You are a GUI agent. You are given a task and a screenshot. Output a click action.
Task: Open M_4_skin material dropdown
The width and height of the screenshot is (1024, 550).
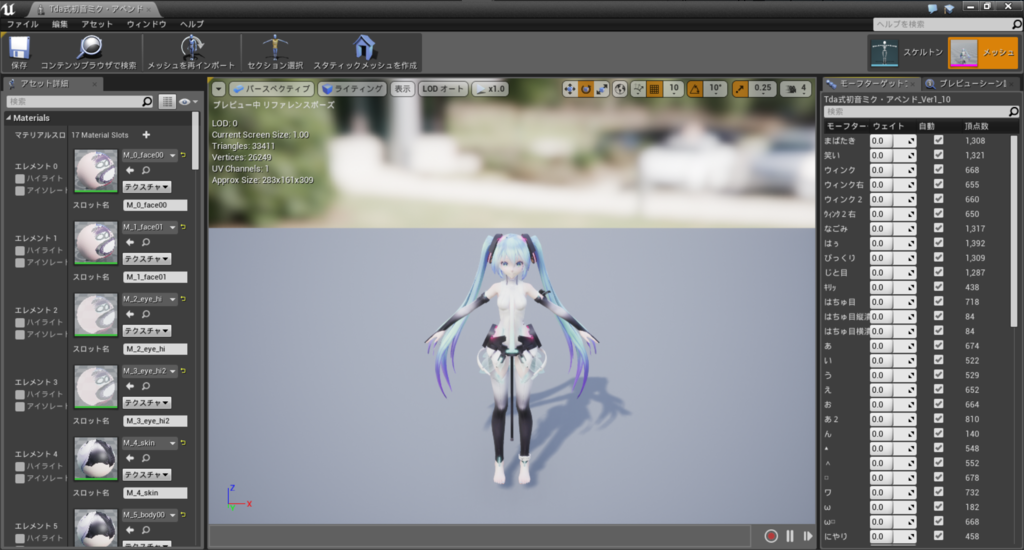150,443
